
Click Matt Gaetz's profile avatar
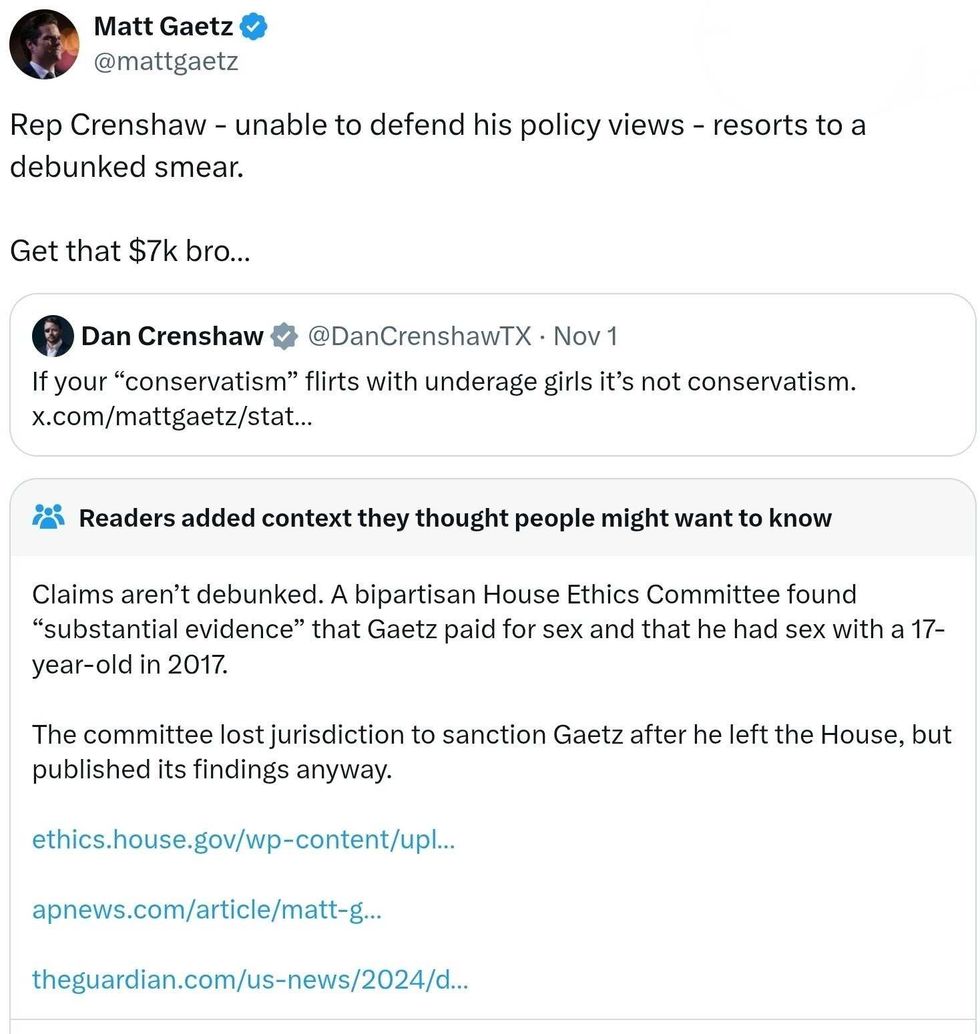point(44,44)
